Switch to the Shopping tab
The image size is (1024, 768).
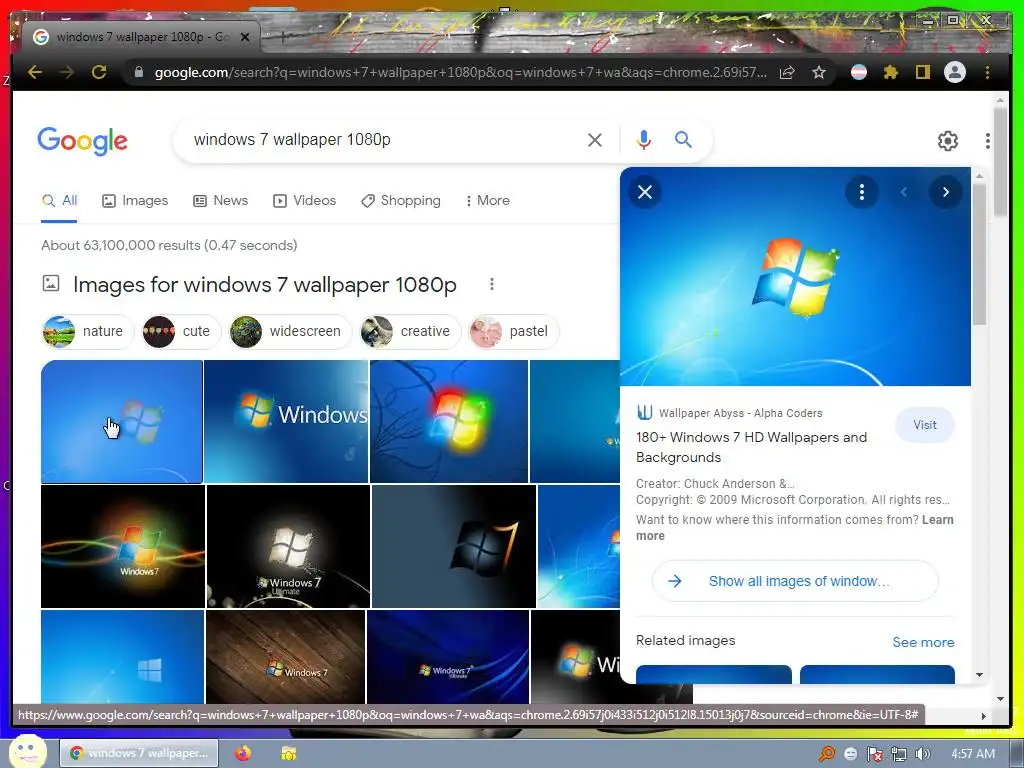pyautogui.click(x=401, y=200)
